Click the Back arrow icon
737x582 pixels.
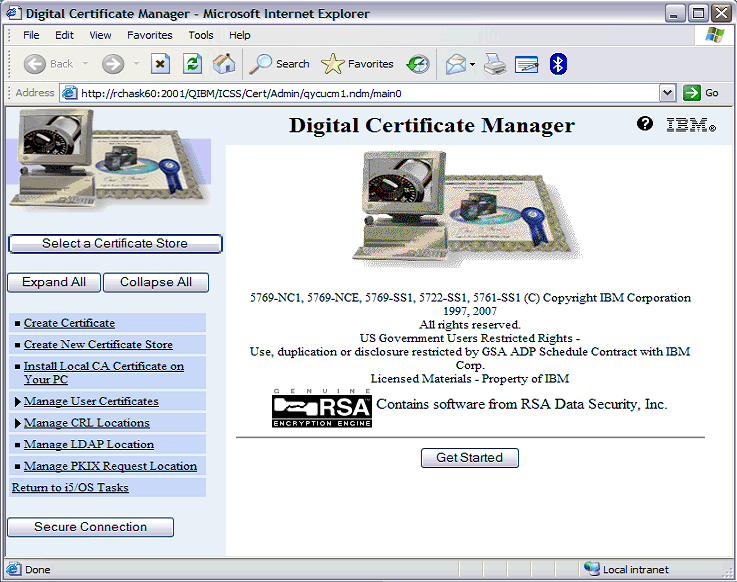coord(34,64)
